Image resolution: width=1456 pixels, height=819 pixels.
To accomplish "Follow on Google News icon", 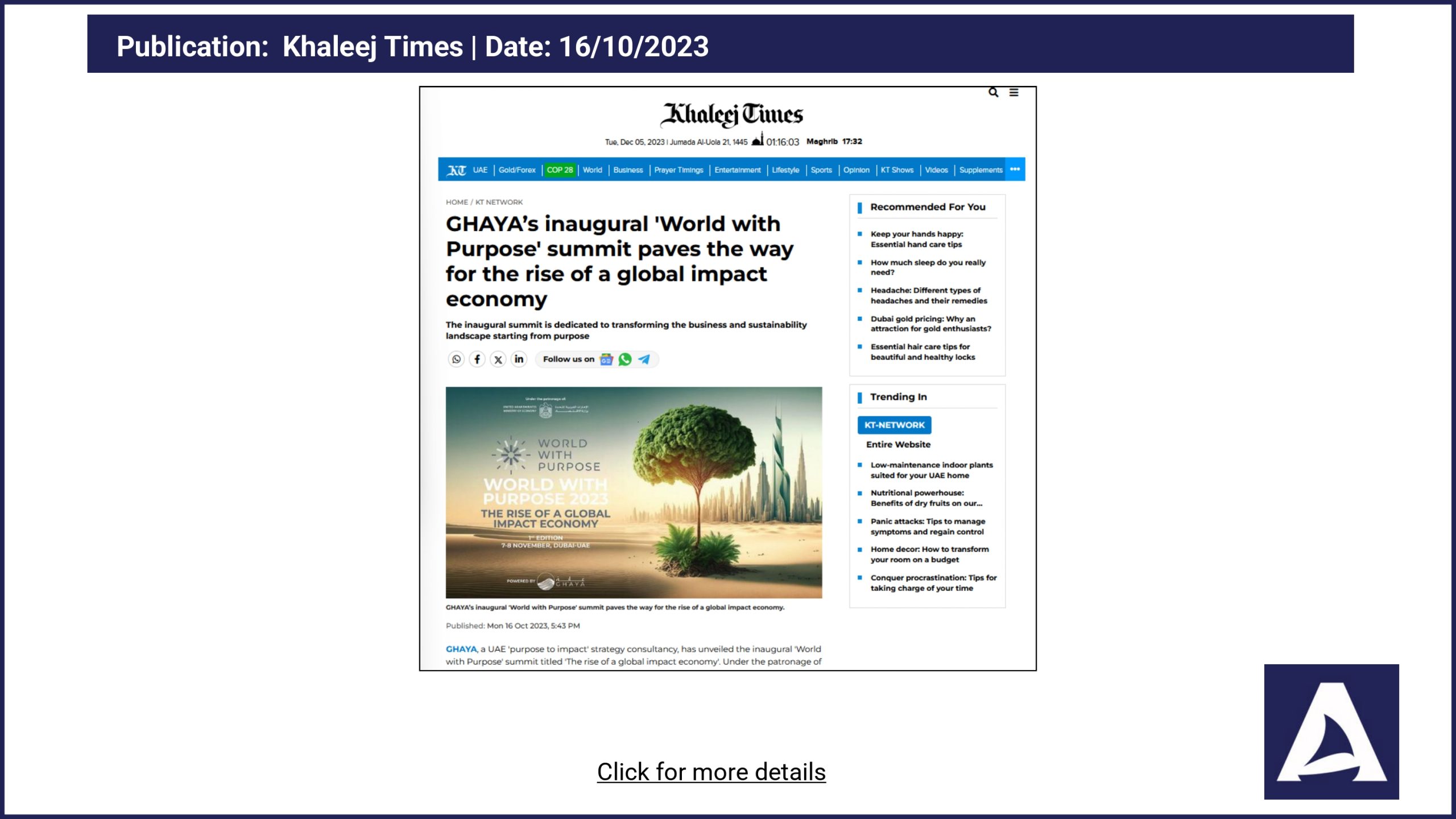I will click(x=606, y=359).
